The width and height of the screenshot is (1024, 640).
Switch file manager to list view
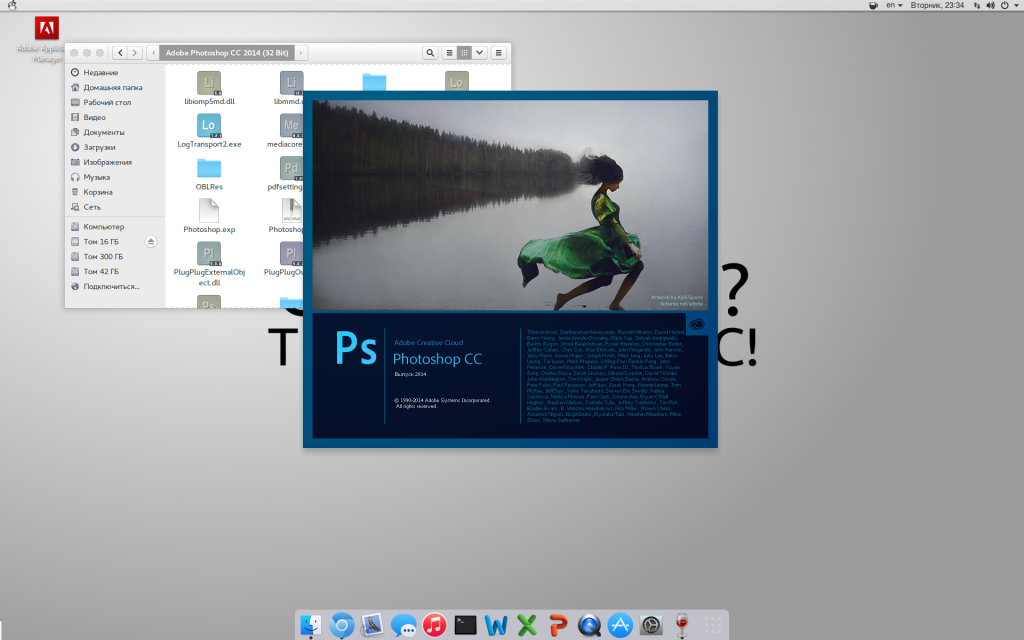(x=449, y=53)
